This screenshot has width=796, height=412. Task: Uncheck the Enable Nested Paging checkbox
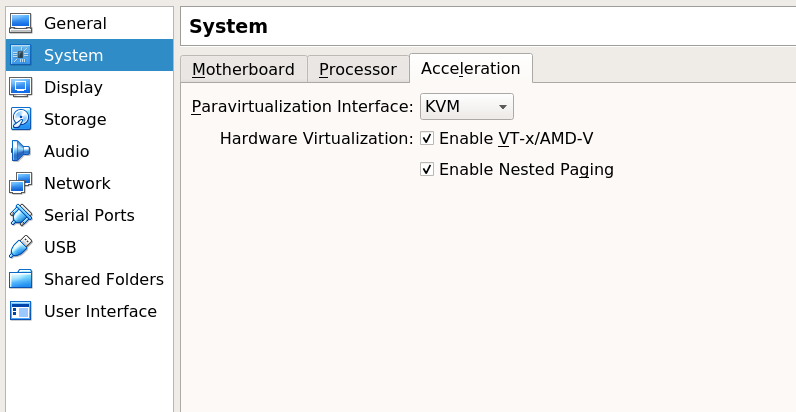tap(427, 170)
